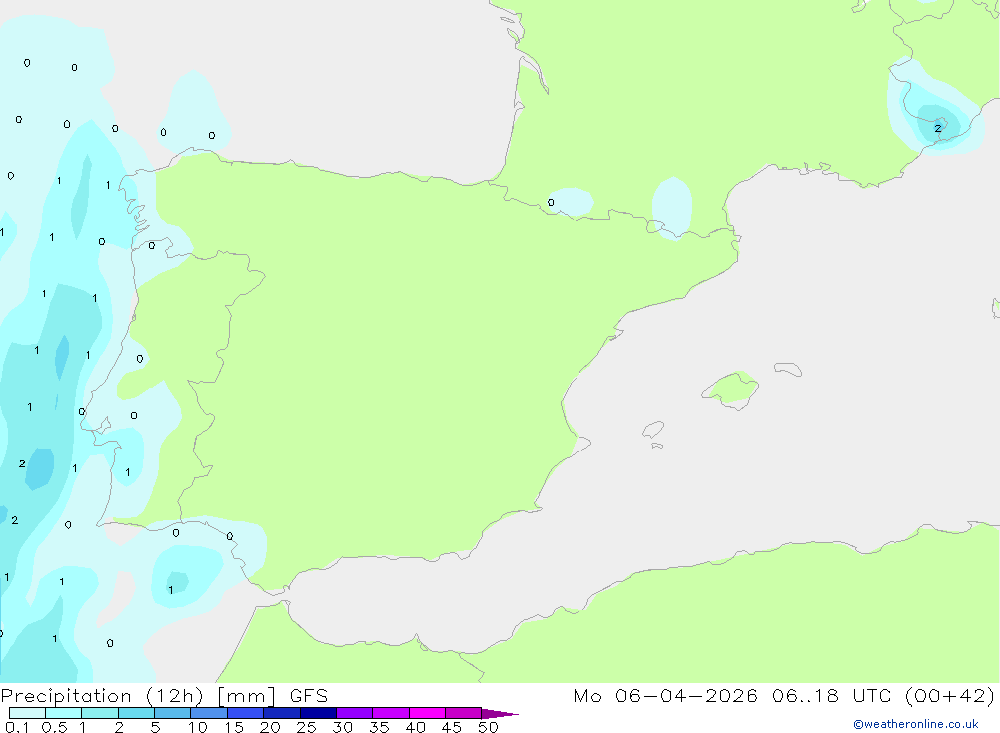Pick the 35–40 mm legend swatch

point(391,713)
